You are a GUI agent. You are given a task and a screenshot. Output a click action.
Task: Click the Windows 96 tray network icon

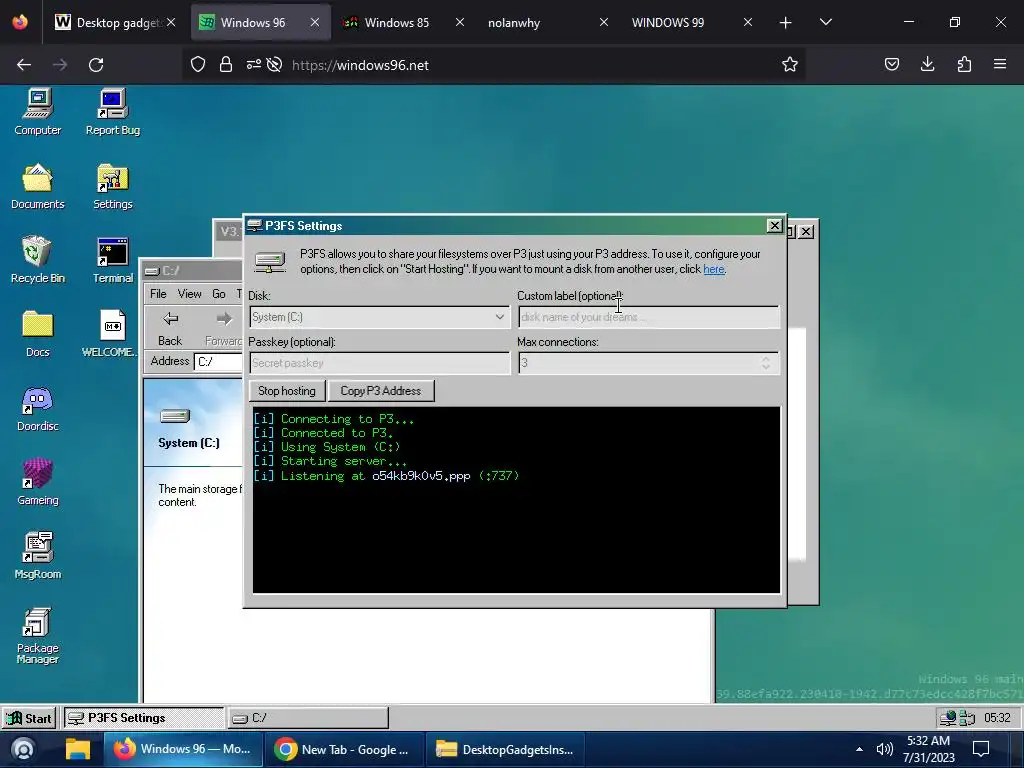948,718
